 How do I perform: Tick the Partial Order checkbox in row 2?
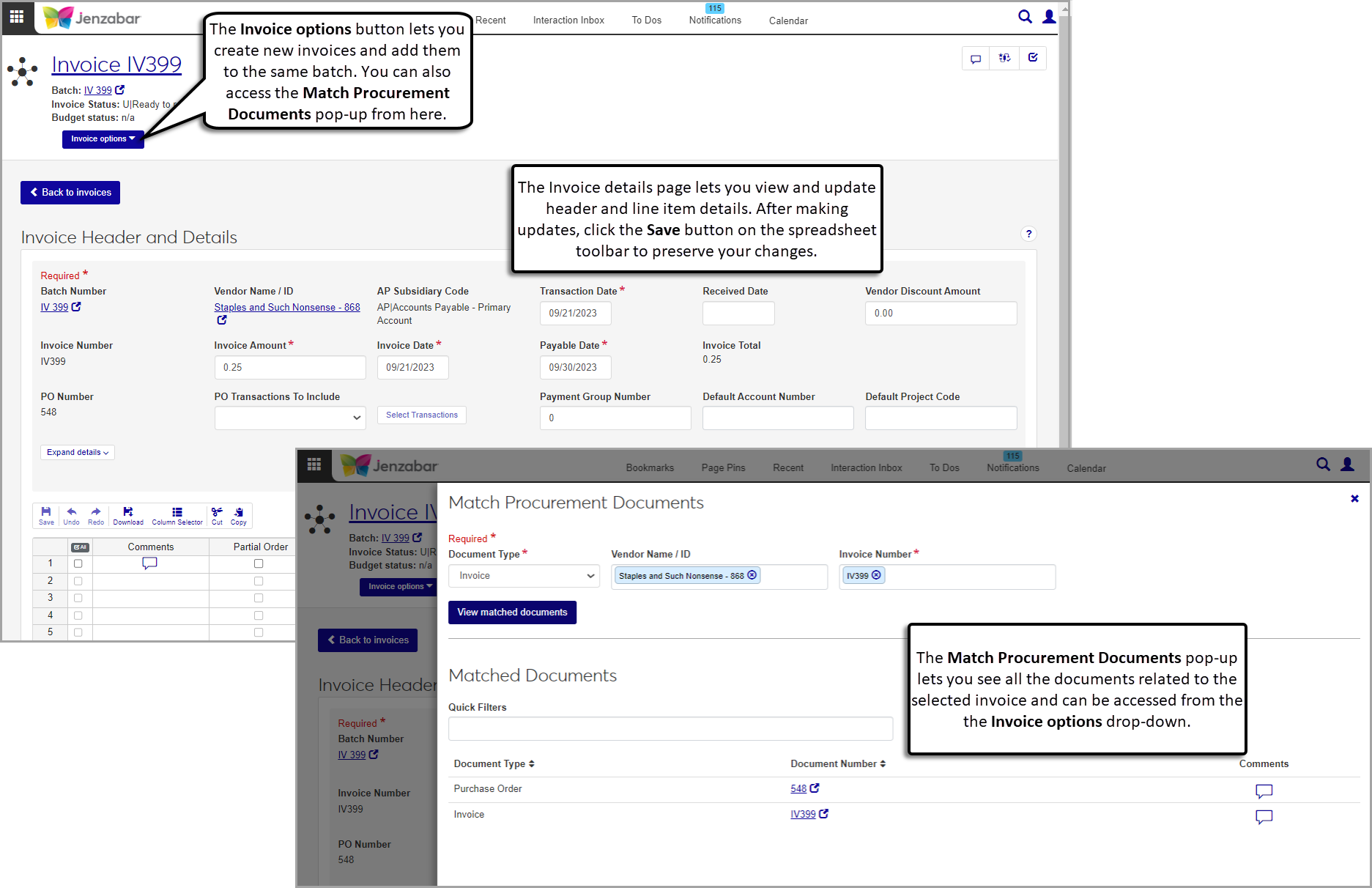pos(259,581)
